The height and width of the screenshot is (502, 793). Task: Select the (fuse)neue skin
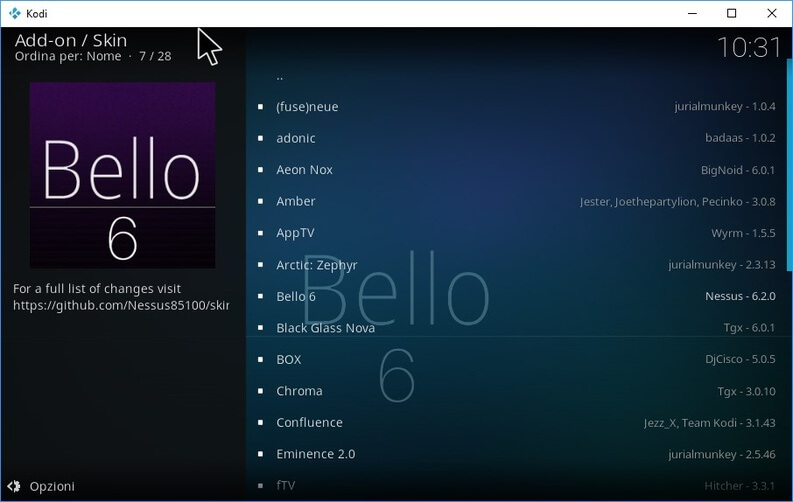[x=516, y=107]
